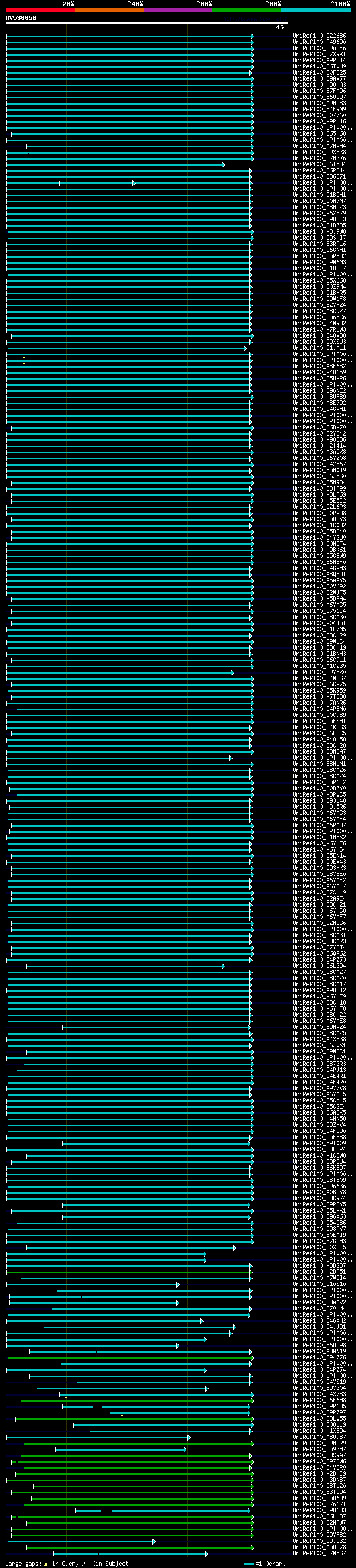Select the UniRef100_C1E7M5 label

point(319,630)
